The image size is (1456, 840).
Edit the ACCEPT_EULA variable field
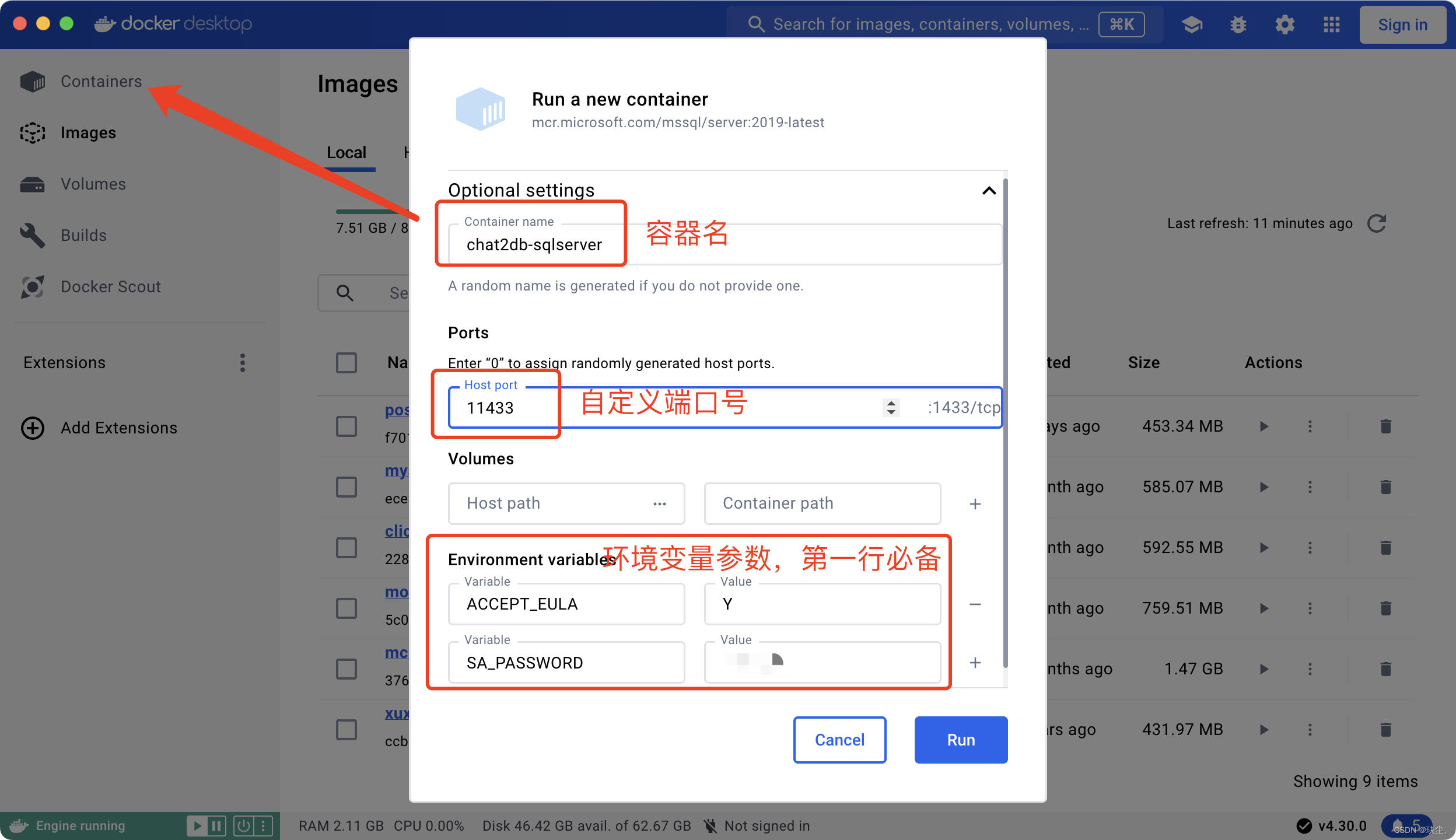(x=566, y=604)
